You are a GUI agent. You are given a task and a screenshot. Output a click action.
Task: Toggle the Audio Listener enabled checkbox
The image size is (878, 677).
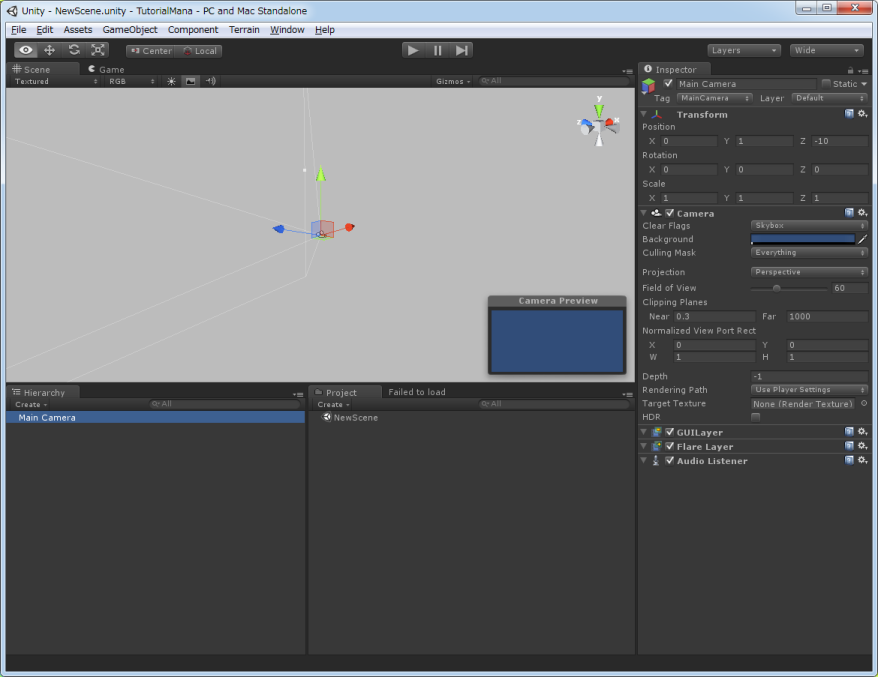point(670,460)
